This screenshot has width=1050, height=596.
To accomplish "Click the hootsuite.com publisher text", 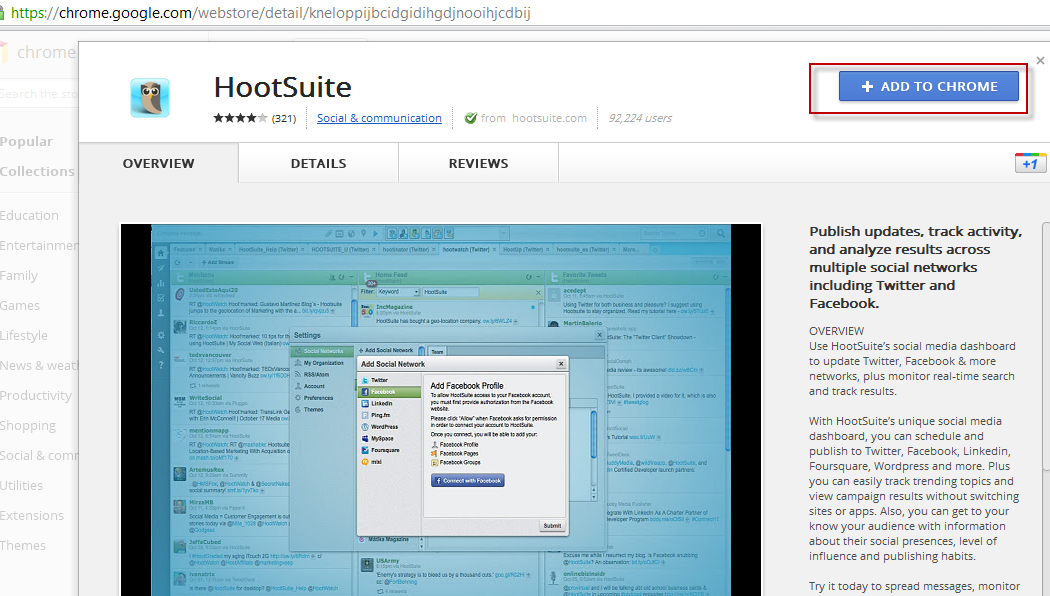I will [549, 118].
